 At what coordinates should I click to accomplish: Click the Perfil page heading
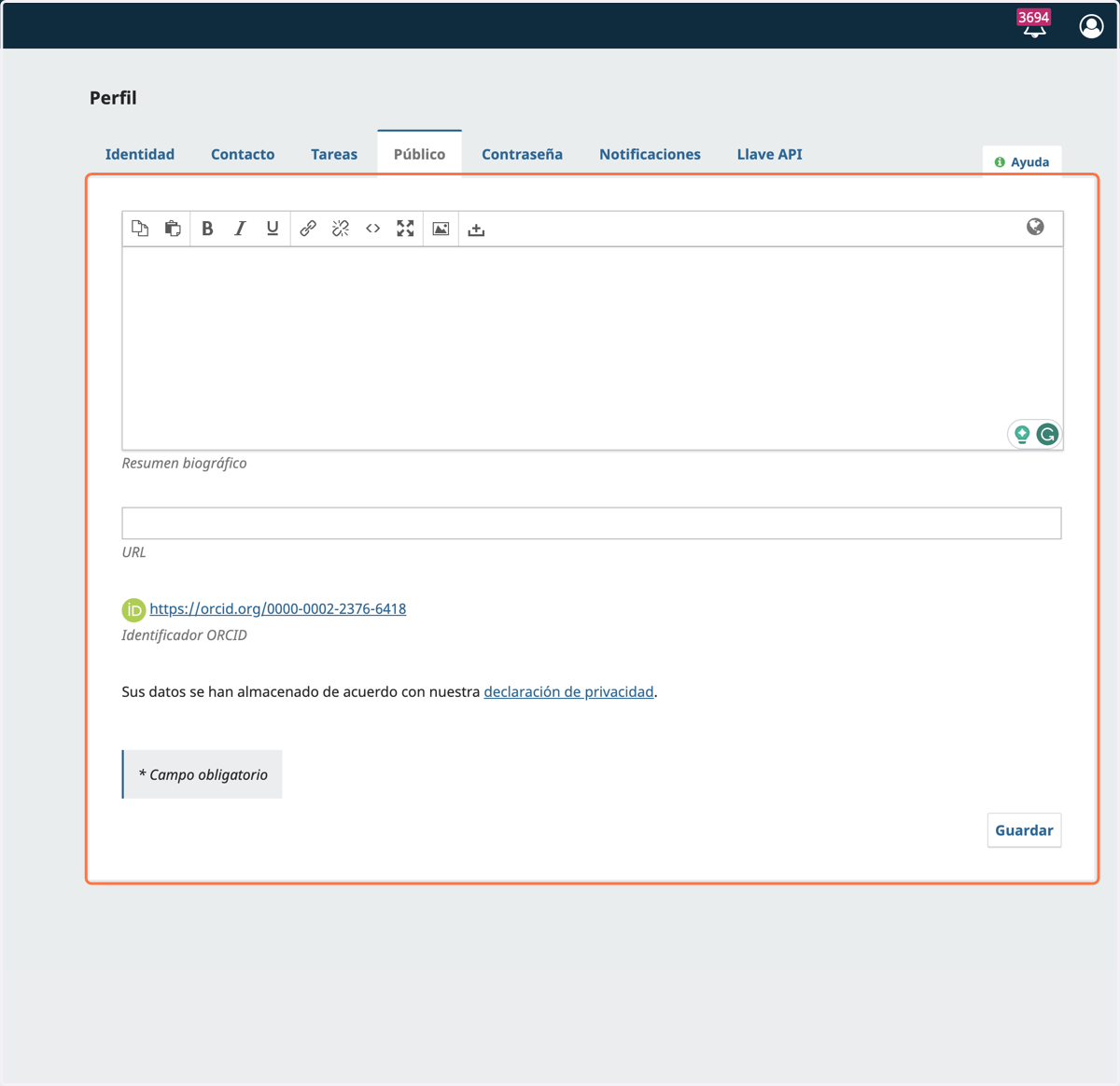pyautogui.click(x=113, y=98)
